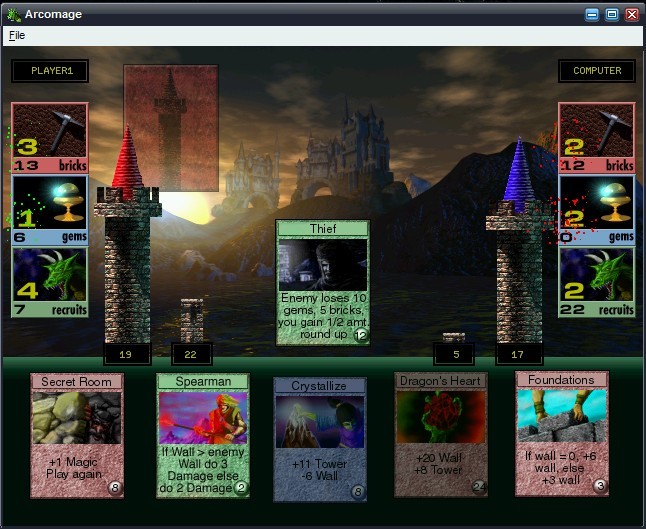Screen dimensions: 646x529
Task: Click Computer's 12 bricks count
Action: (x=573, y=166)
